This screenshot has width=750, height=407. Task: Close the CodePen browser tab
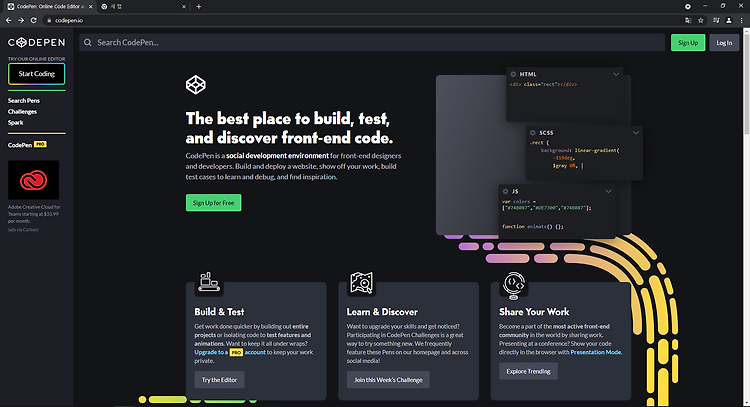(90, 7)
